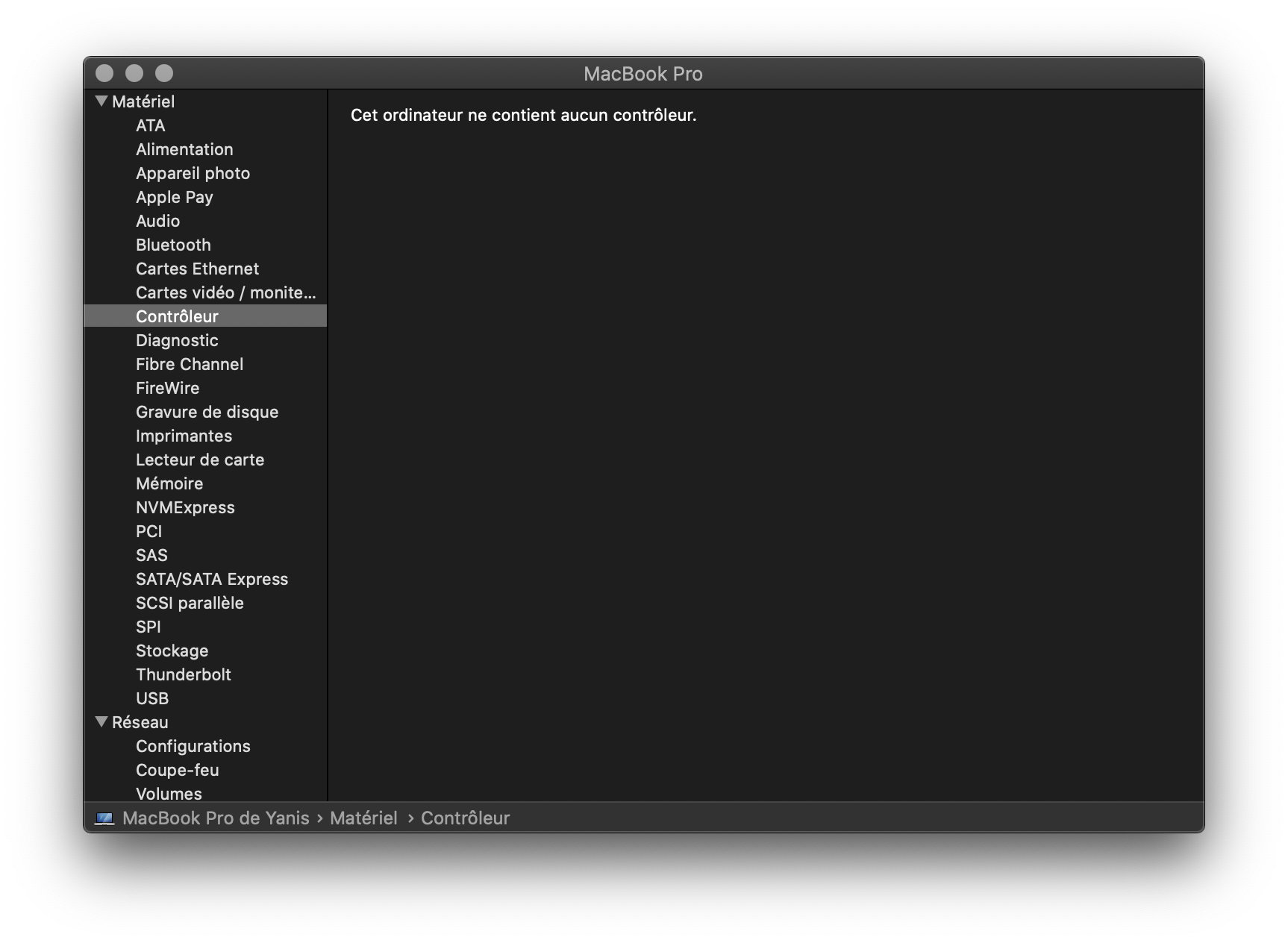Image resolution: width=1288 pixels, height=943 pixels.
Task: Click the Réseau category heading
Action: click(x=140, y=722)
